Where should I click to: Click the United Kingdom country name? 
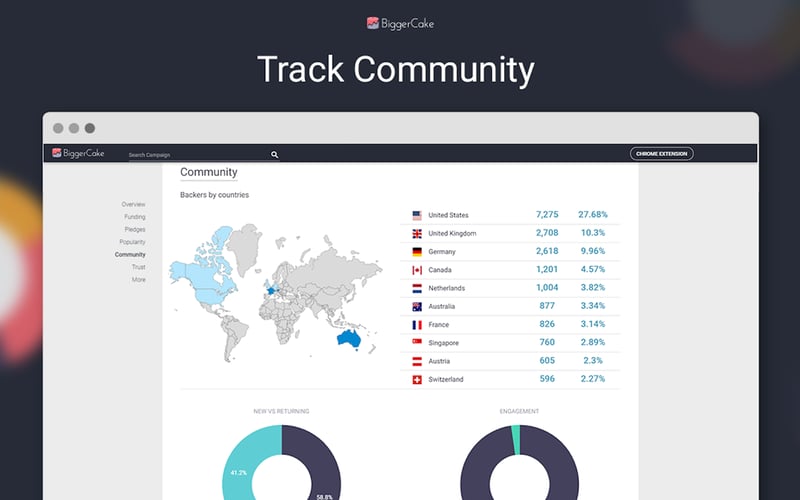(452, 234)
